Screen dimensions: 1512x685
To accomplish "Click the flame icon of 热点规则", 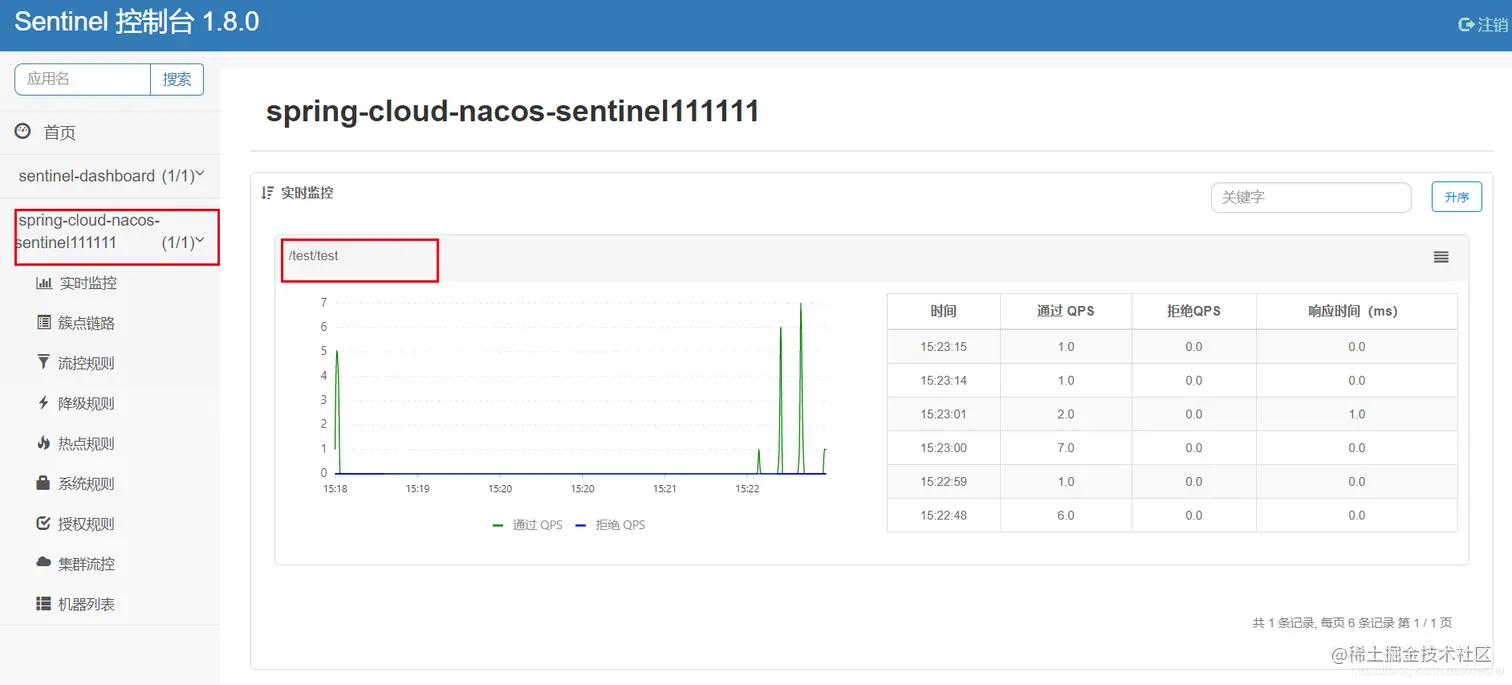I will pyautogui.click(x=43, y=443).
